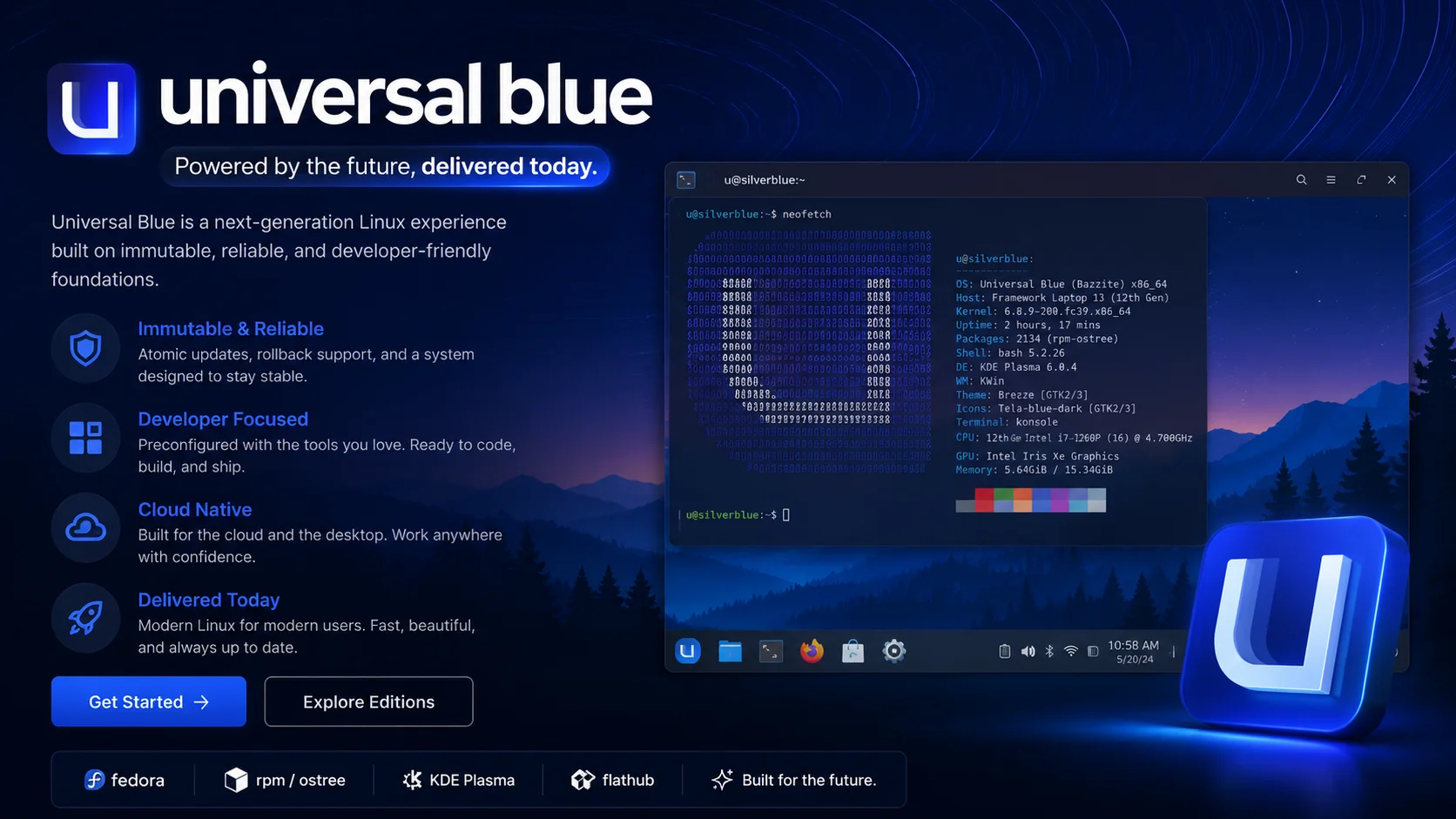
Task: Click the "Kernel: 6.8.9-200.fc39.x86_64" line
Action: pyautogui.click(x=1042, y=312)
